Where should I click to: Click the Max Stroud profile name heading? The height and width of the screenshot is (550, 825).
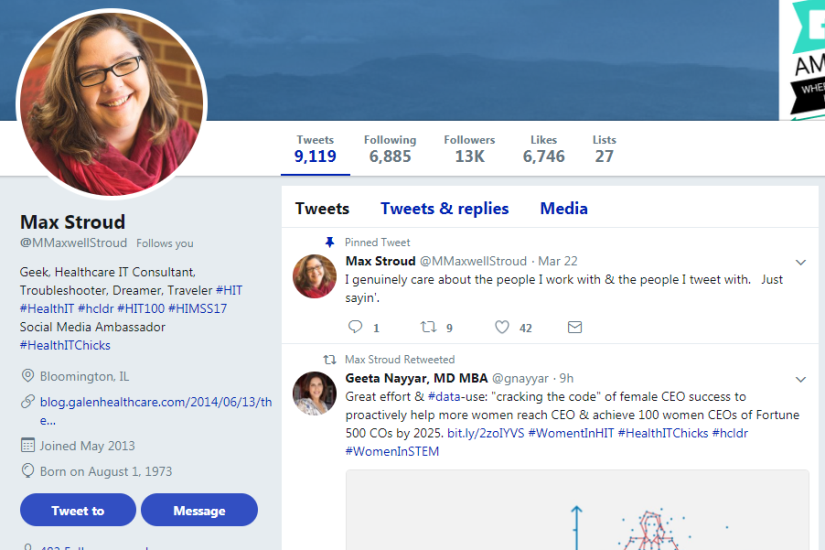pos(73,222)
